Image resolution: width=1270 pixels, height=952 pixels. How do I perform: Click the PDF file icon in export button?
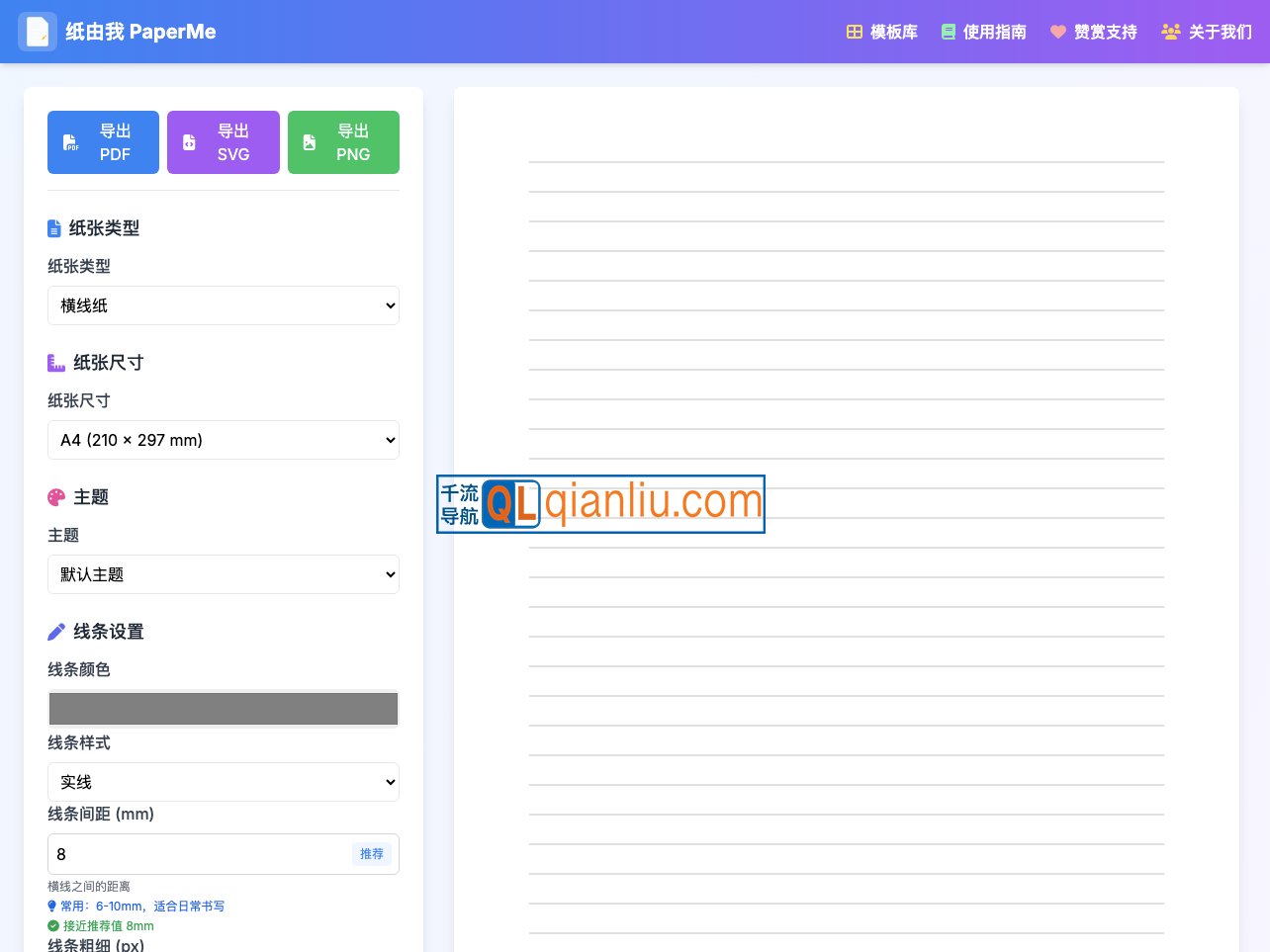click(x=71, y=142)
